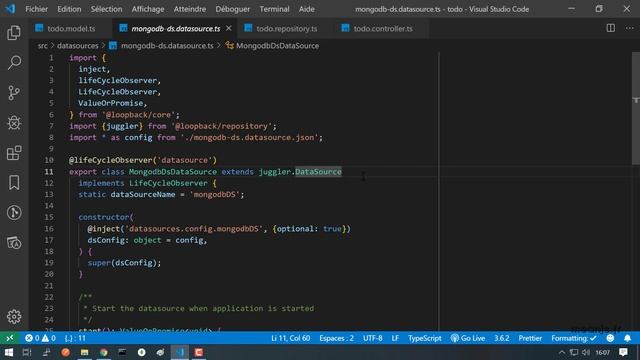Open the last activity bar icon above the gear
The image size is (640, 360).
[x=14, y=243]
